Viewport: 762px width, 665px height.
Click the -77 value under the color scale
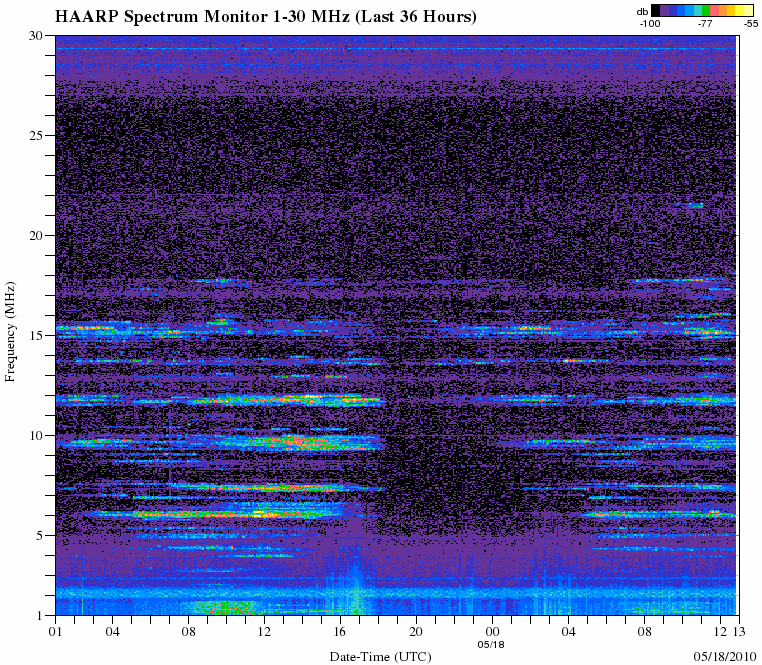[x=705, y=23]
